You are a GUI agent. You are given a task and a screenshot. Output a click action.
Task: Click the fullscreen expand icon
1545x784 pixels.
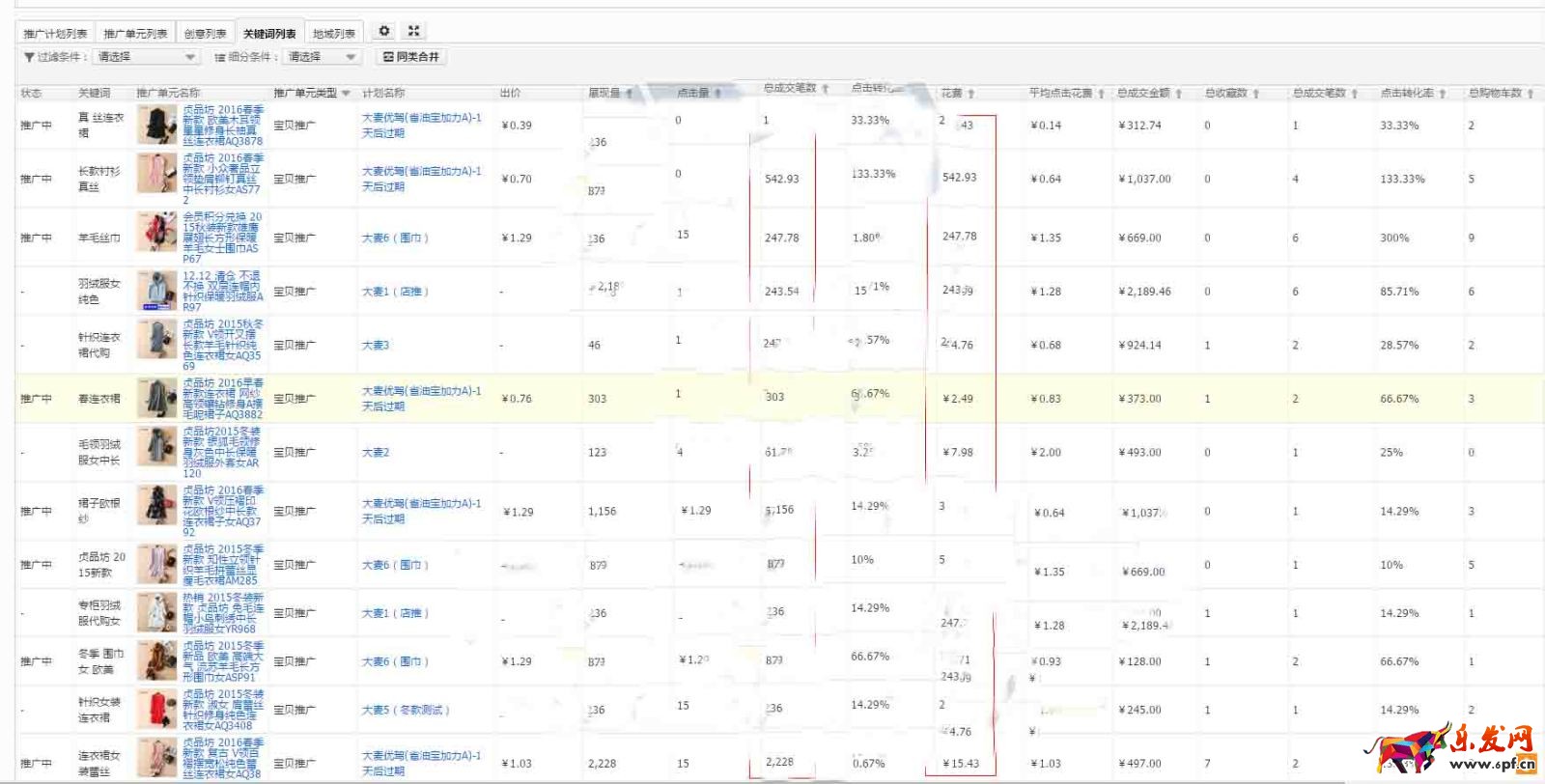tap(413, 31)
